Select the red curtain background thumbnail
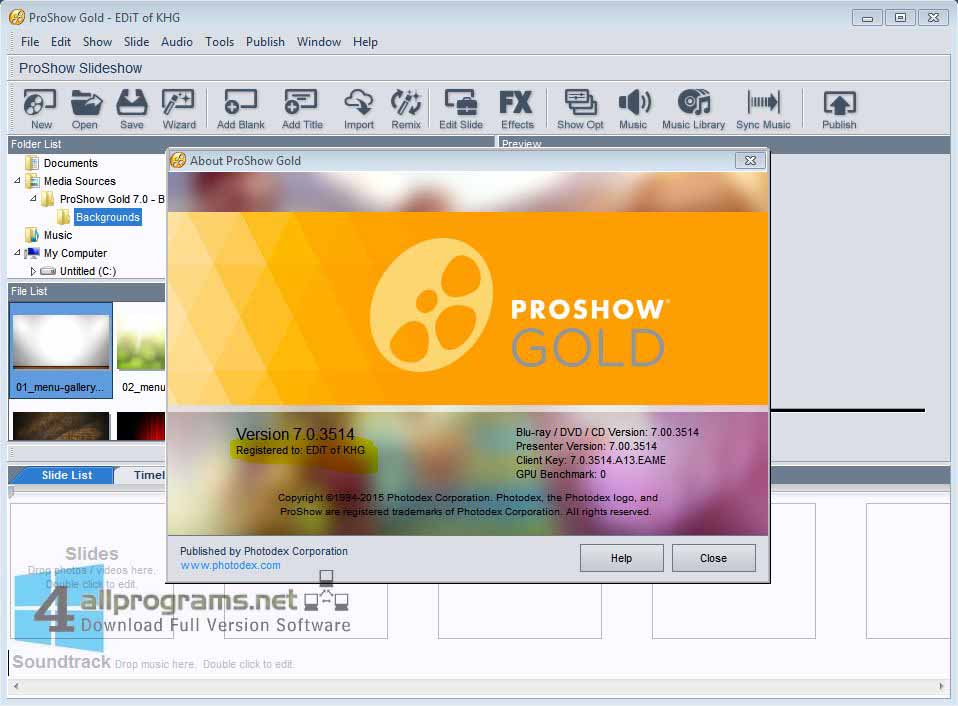This screenshot has width=958, height=706. [141, 426]
